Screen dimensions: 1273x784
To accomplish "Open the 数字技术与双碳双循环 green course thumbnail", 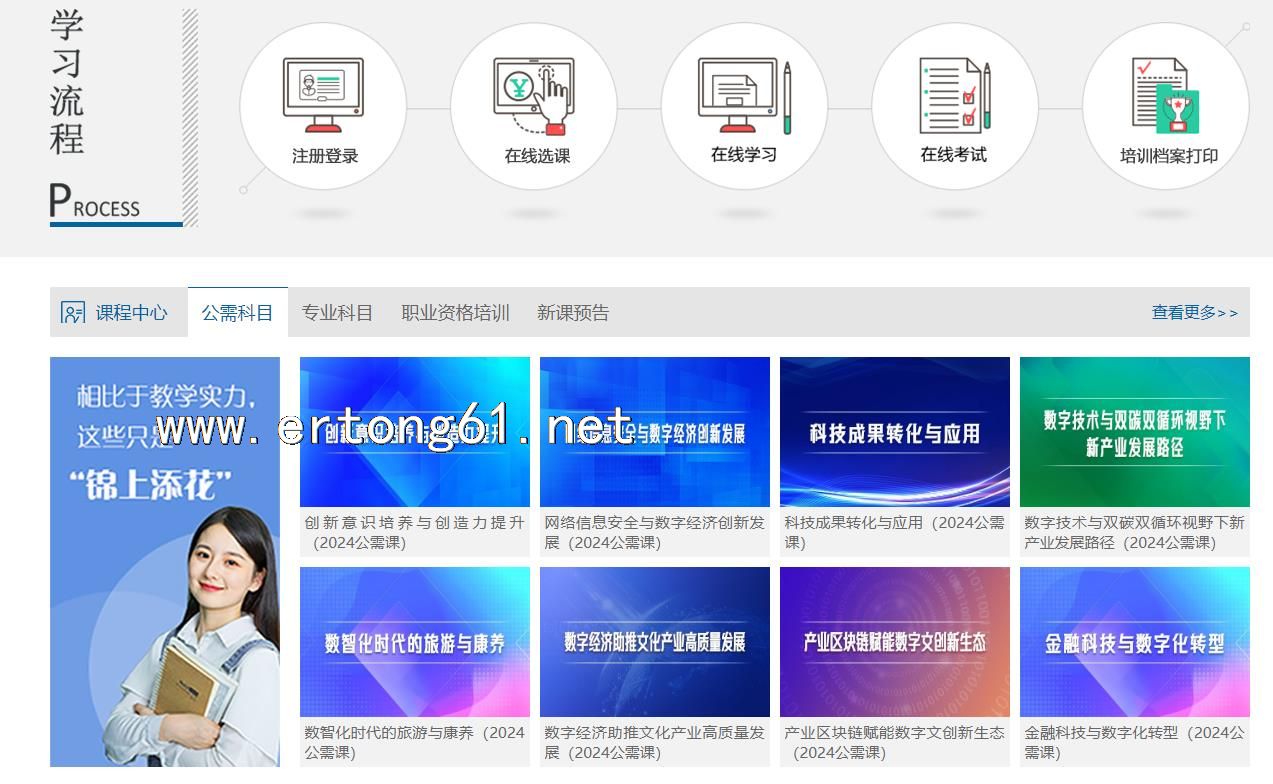I will click(x=1135, y=432).
